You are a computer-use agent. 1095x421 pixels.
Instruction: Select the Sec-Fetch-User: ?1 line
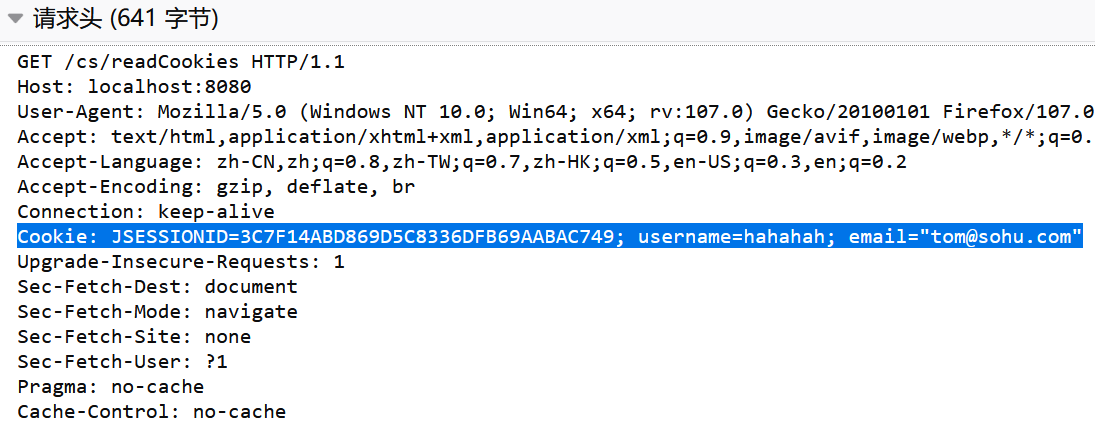click(123, 362)
